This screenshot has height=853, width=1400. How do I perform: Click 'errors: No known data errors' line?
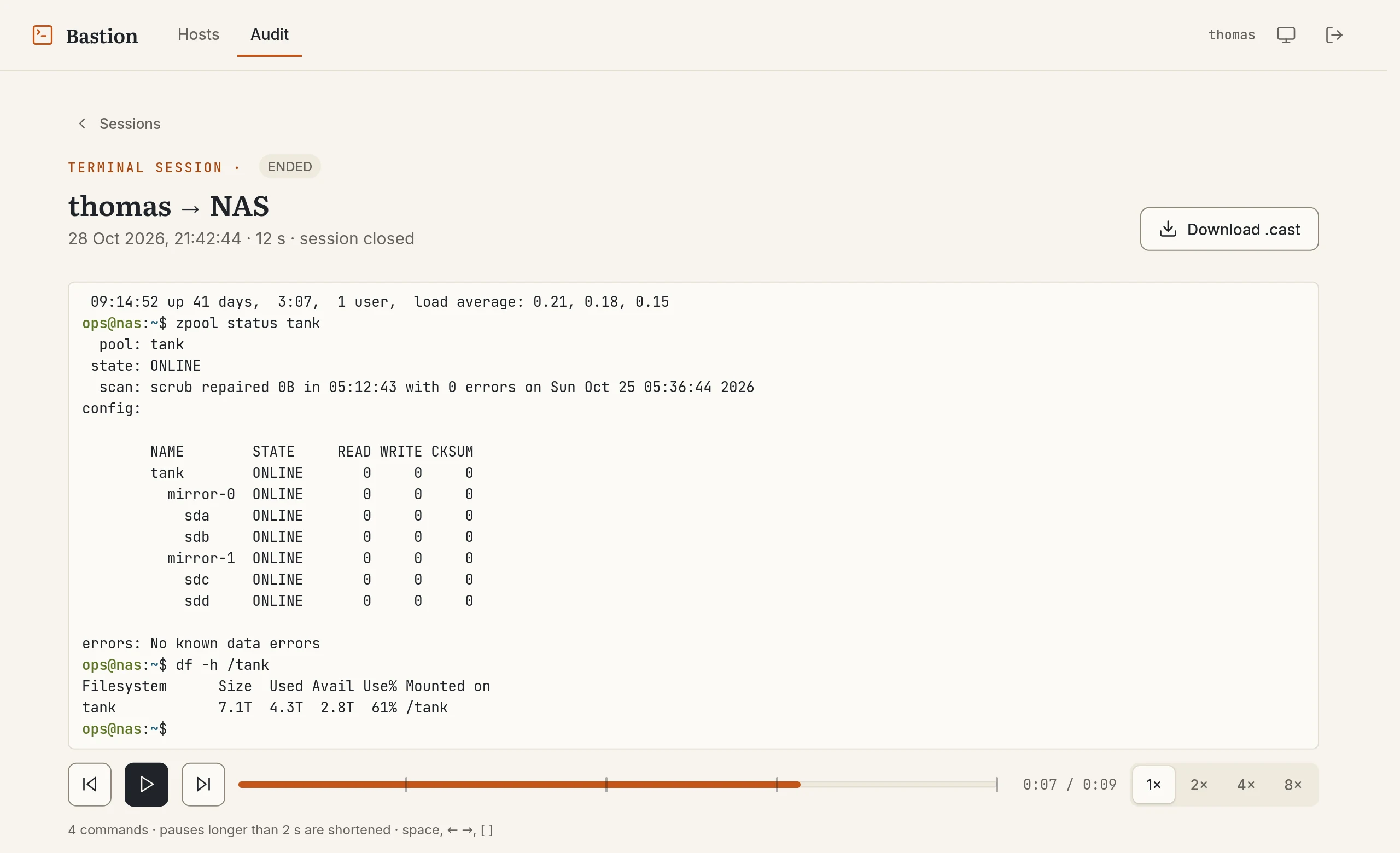coord(201,644)
